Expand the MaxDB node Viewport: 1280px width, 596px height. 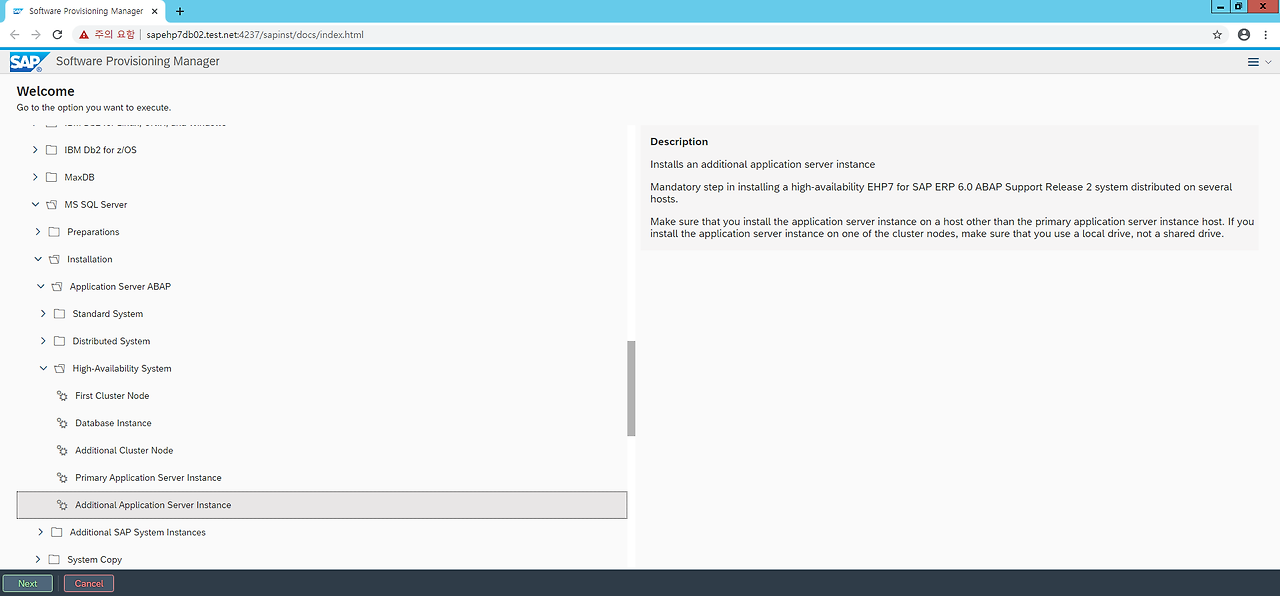click(36, 177)
